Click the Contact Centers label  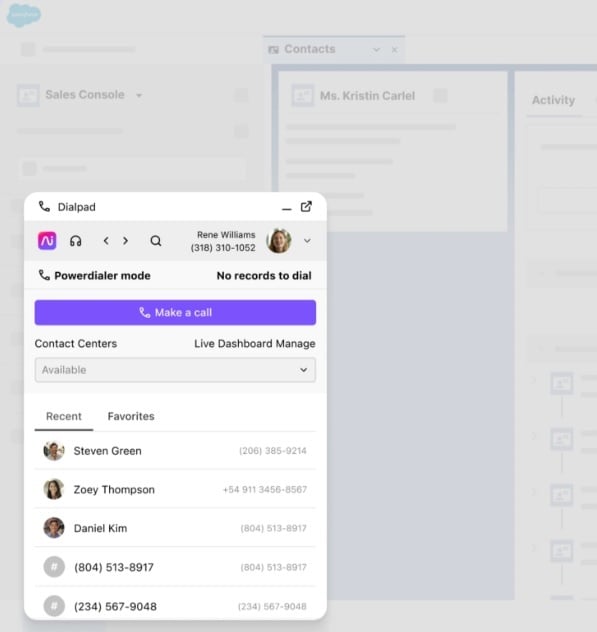click(76, 343)
